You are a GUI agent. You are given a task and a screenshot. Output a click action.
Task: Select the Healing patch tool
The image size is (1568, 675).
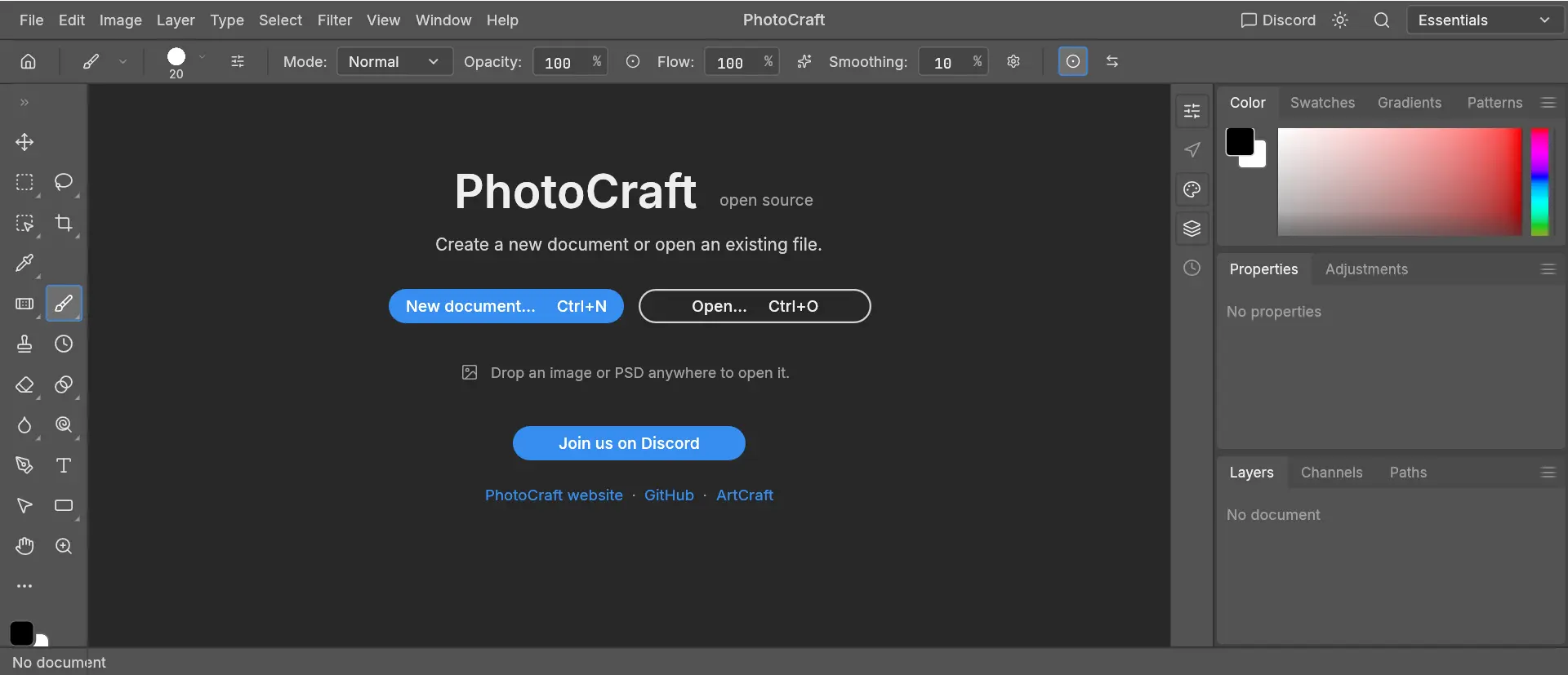point(24,304)
